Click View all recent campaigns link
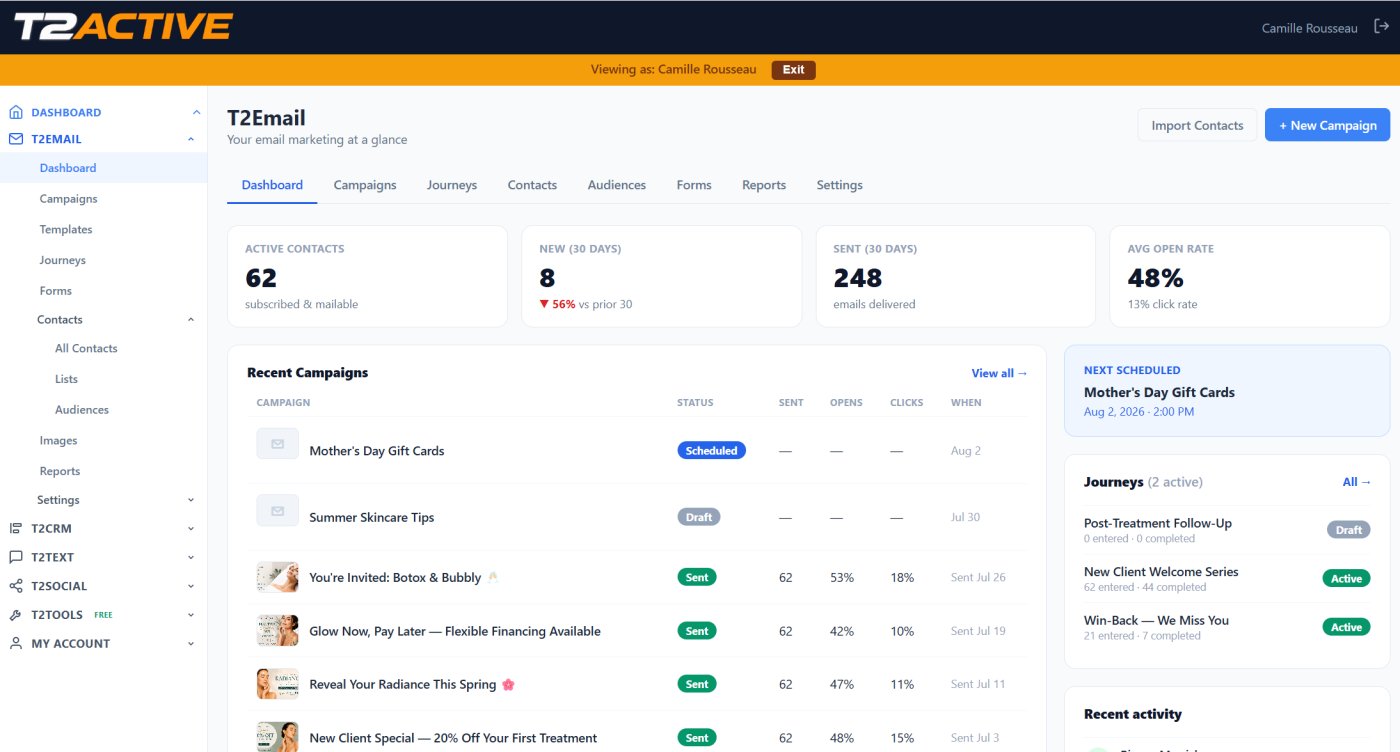 (x=999, y=373)
